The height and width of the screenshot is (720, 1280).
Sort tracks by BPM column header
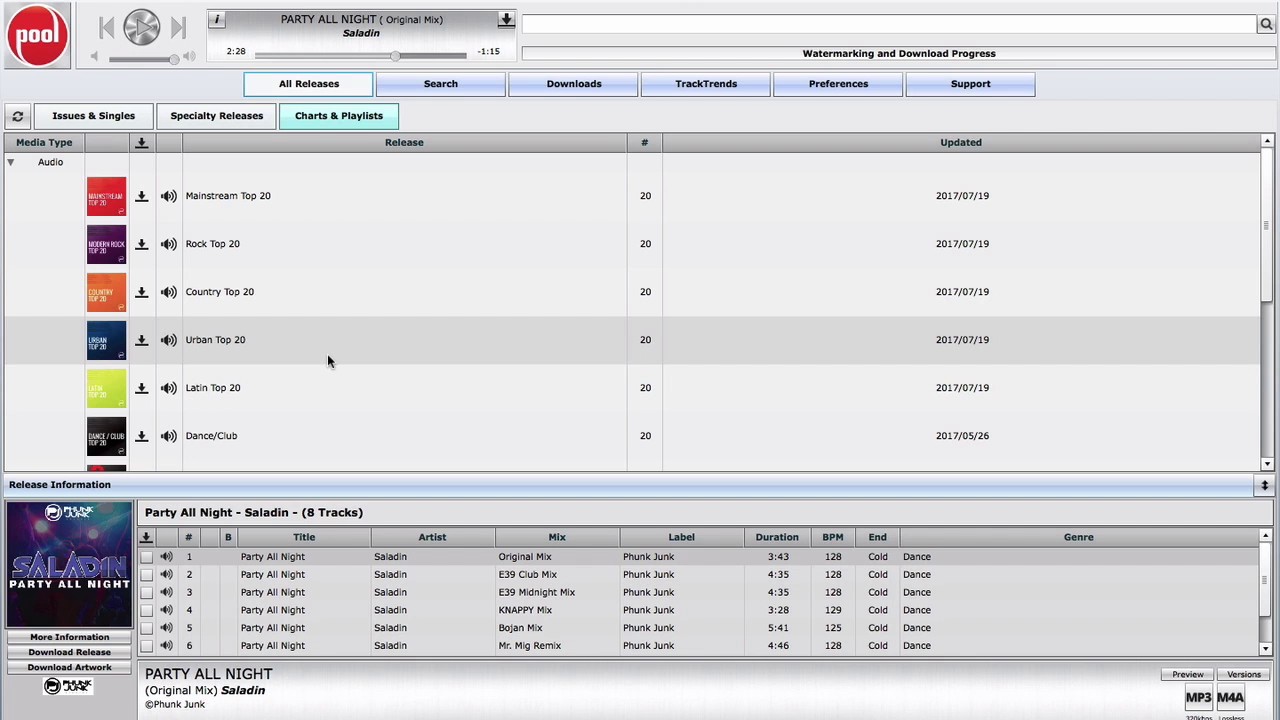(832, 537)
